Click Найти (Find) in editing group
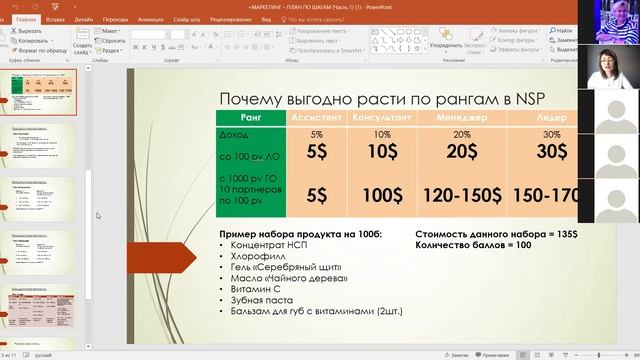The height and width of the screenshot is (360, 640). (x=561, y=31)
